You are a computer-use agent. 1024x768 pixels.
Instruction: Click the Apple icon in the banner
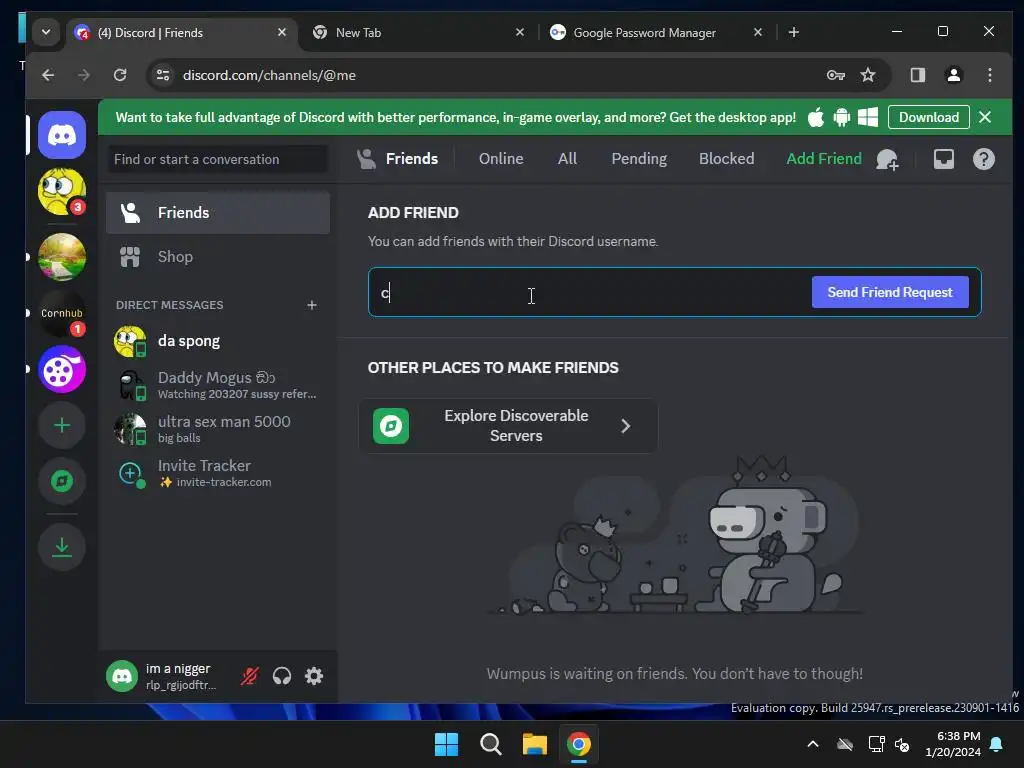[816, 118]
